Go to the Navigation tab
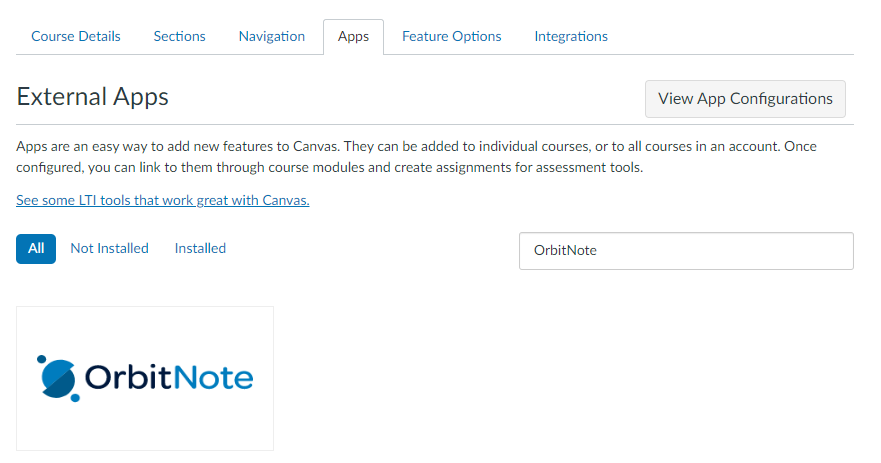The width and height of the screenshot is (881, 463). (272, 36)
